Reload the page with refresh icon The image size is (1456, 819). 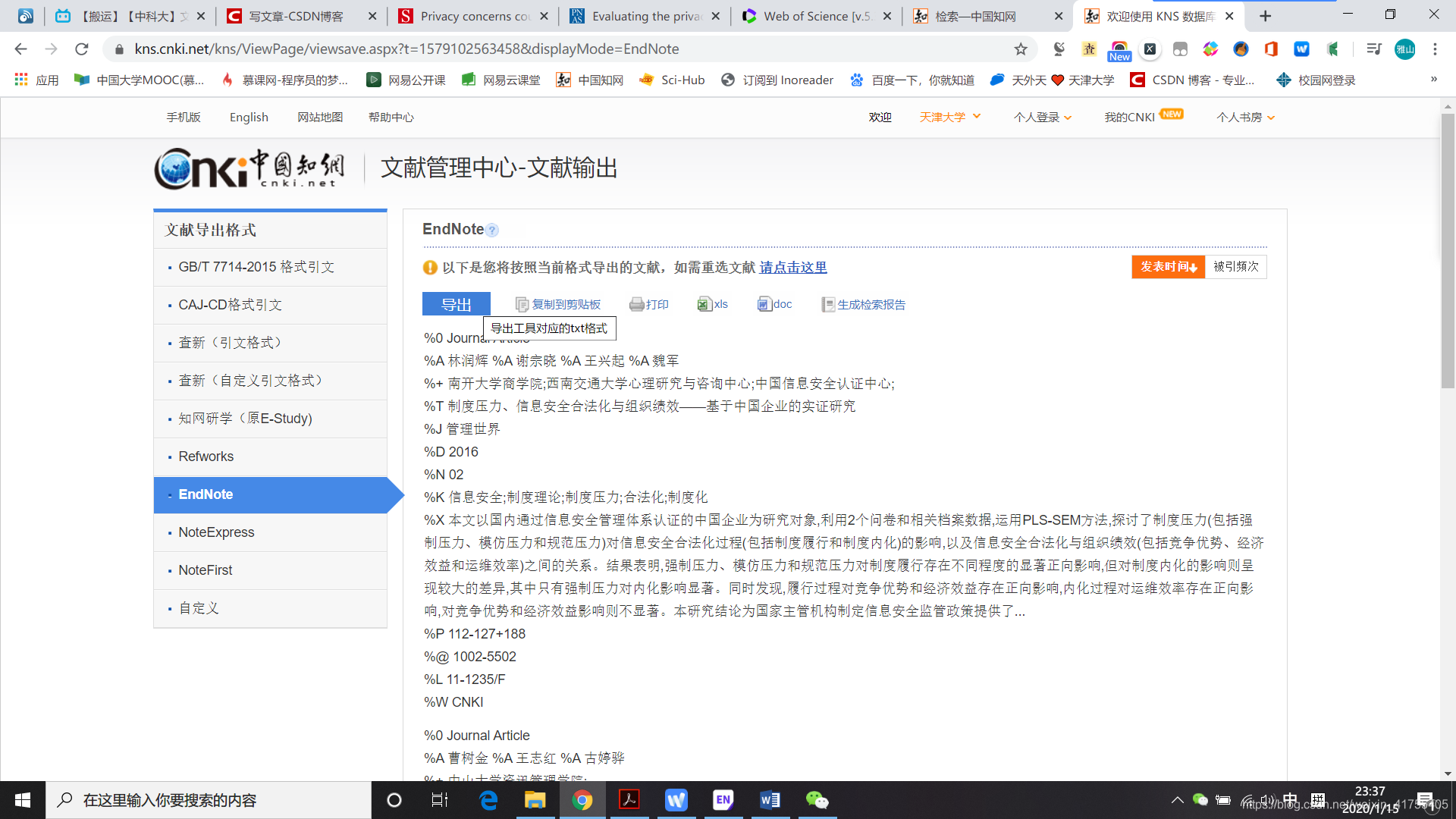(x=82, y=49)
